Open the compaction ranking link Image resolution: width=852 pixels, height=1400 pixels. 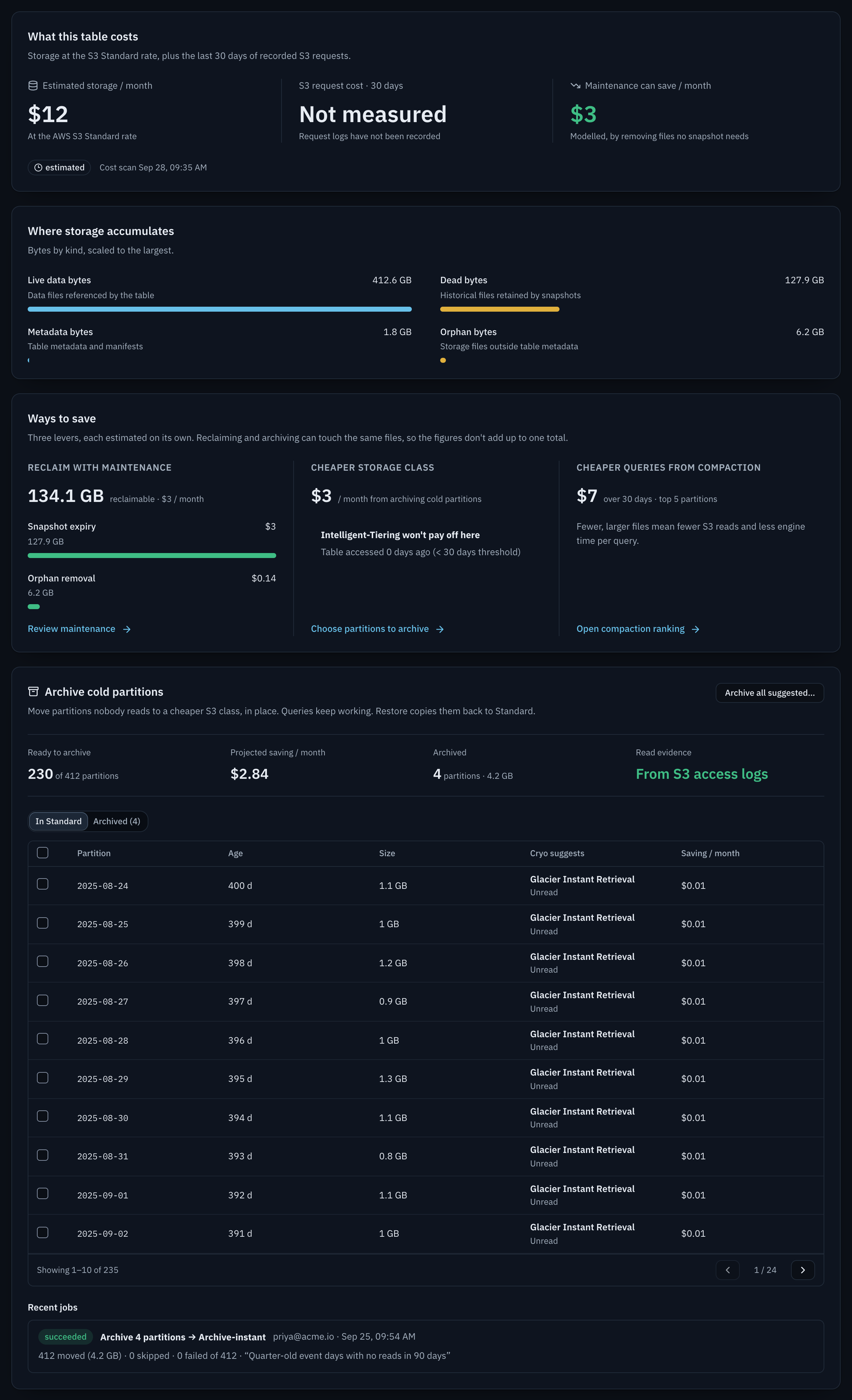point(638,629)
